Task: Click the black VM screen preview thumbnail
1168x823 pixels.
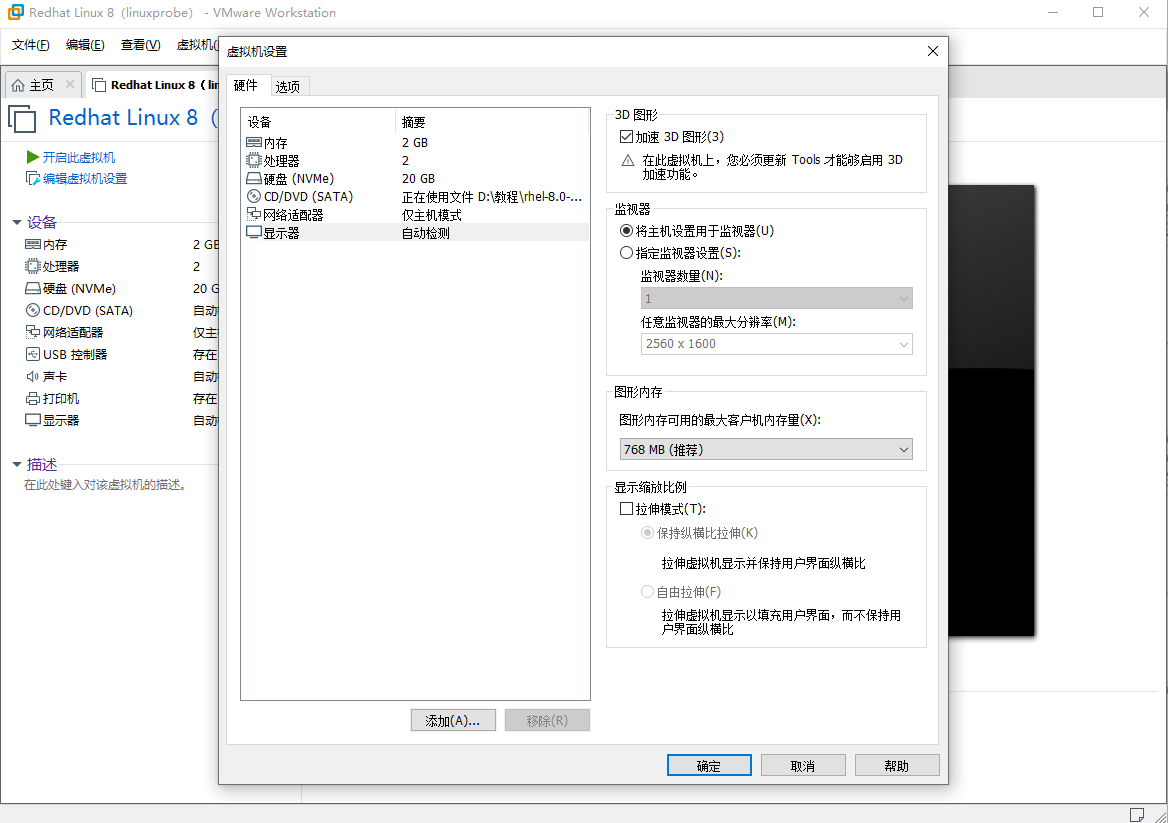Action: [x=991, y=410]
